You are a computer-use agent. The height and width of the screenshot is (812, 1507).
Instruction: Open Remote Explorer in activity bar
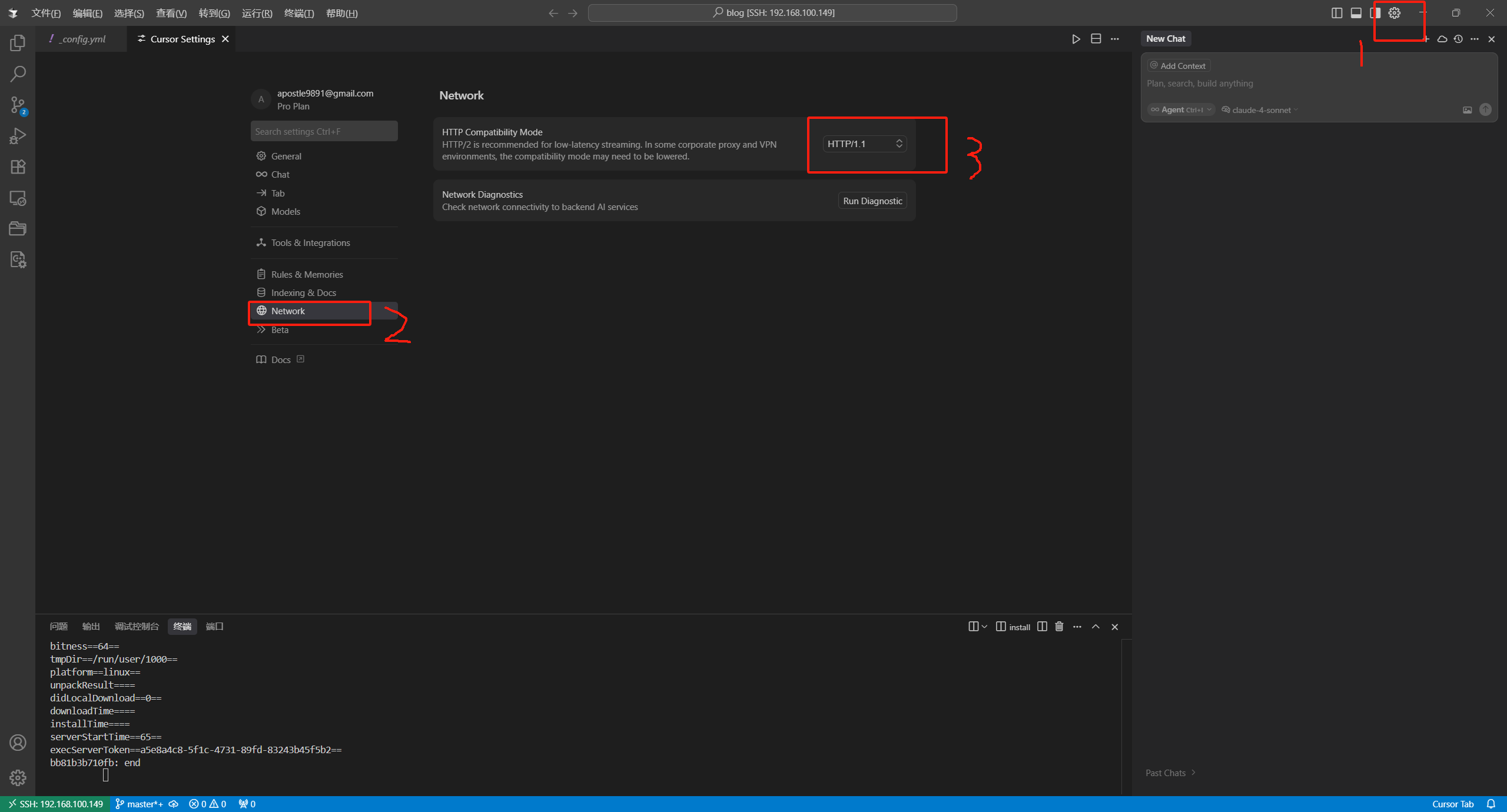[x=18, y=198]
